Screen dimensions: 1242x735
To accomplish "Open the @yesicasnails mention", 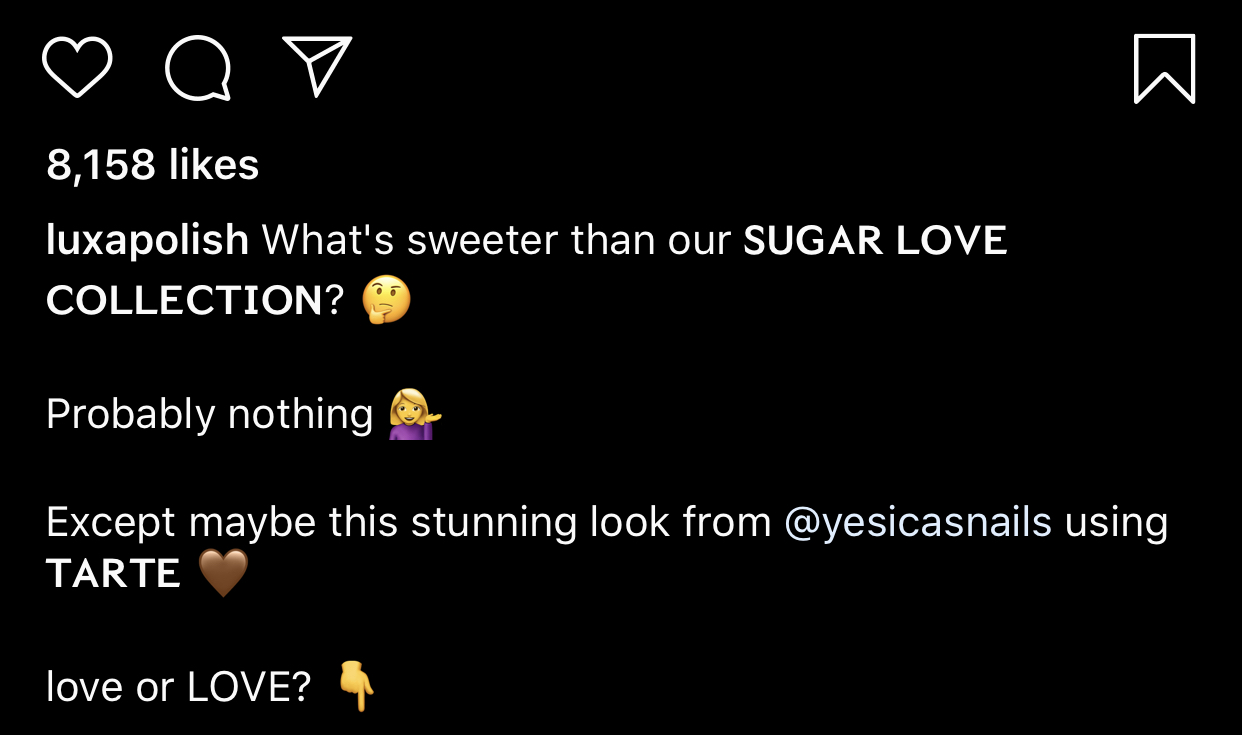I will [918, 522].
